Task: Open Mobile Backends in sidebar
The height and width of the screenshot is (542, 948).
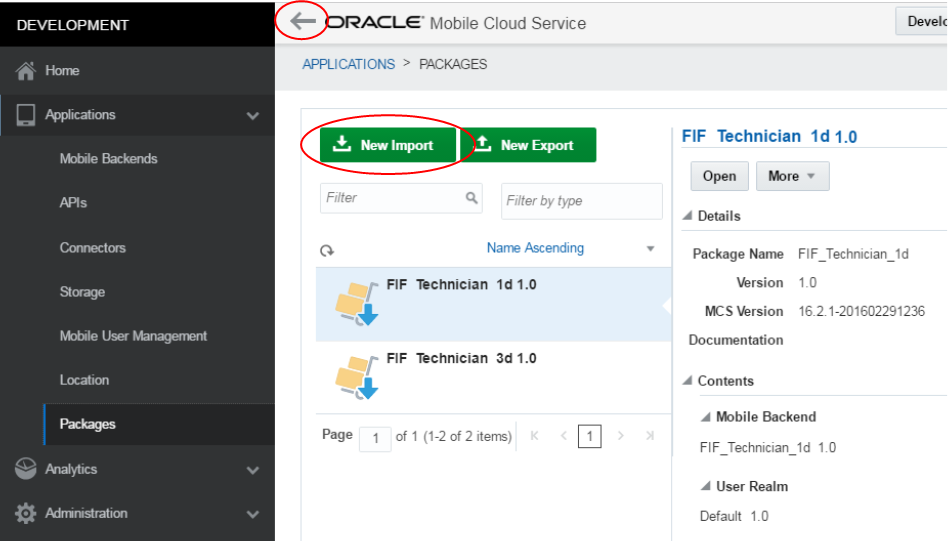Action: click(x=108, y=159)
